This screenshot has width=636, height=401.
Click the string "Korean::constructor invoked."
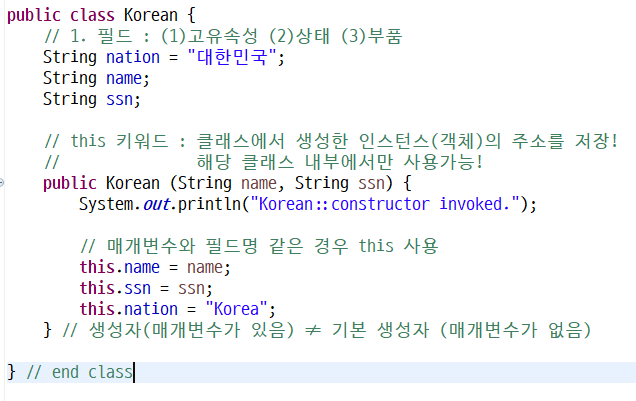[x=385, y=204]
